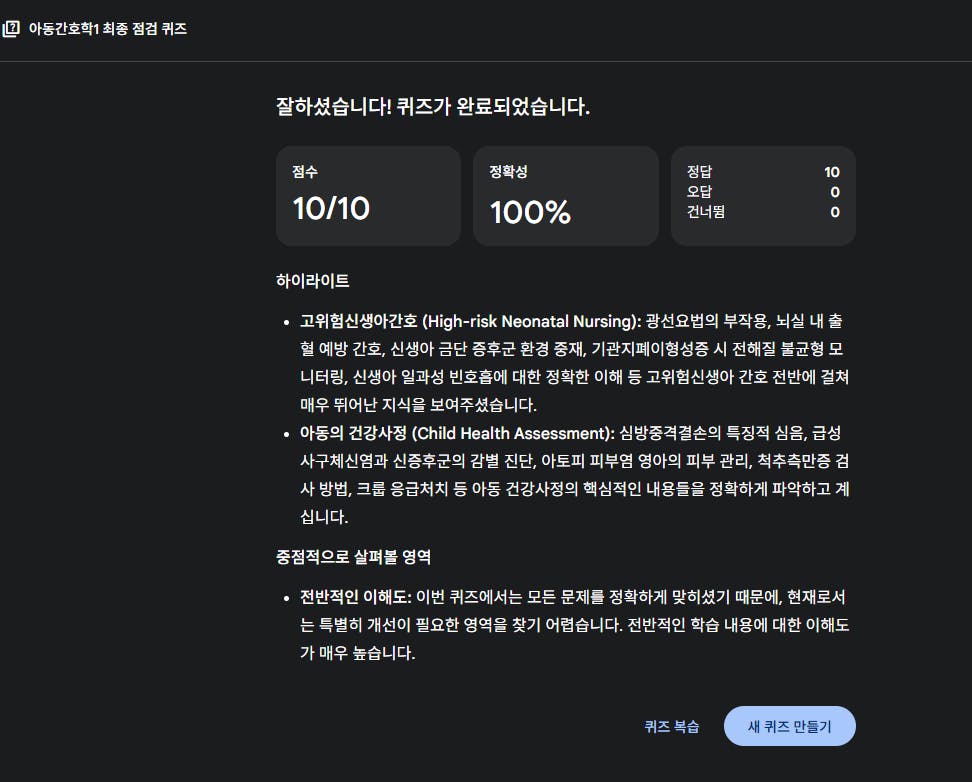This screenshot has height=782, width=972.
Task: Click the 전반적인 이해도 bullet title
Action: tap(356, 597)
